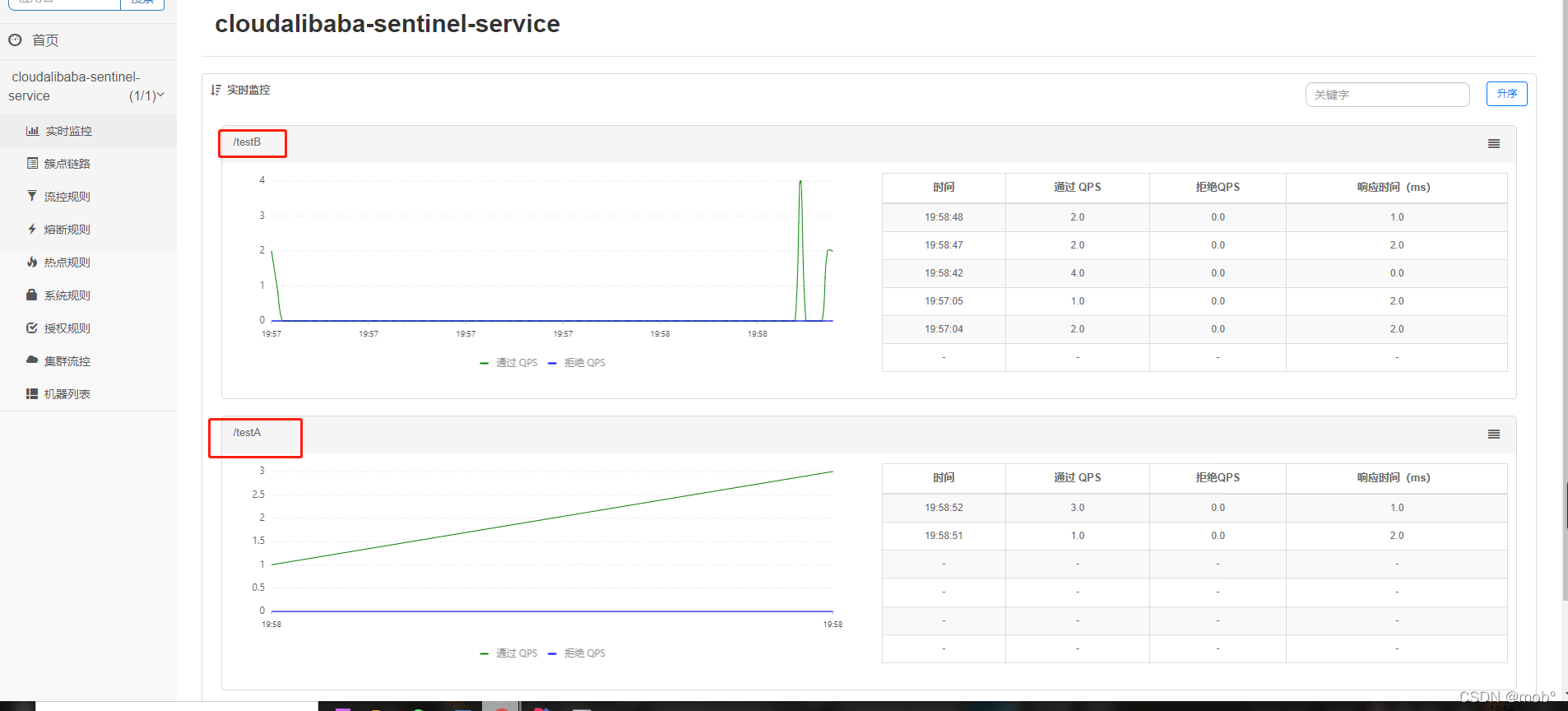Collapse the cloudalibaba-sentinel-service app chevron
The image size is (1568, 711).
[160, 95]
